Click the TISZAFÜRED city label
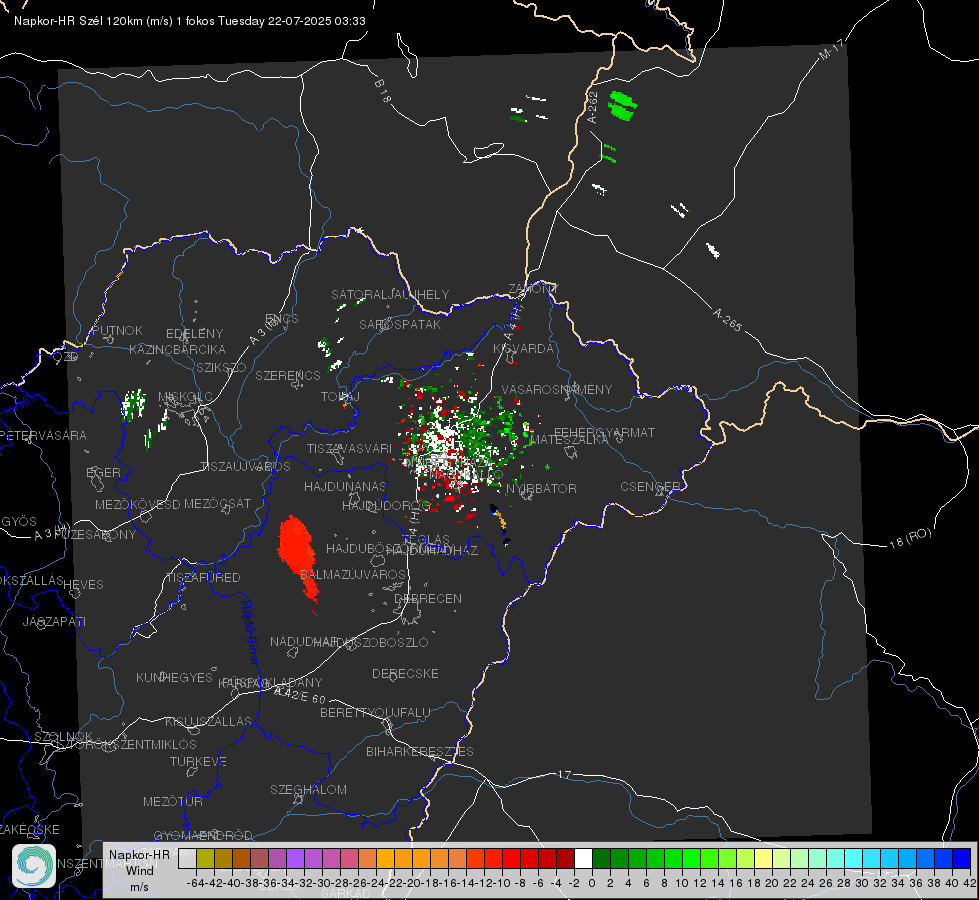The image size is (979, 900). click(203, 578)
